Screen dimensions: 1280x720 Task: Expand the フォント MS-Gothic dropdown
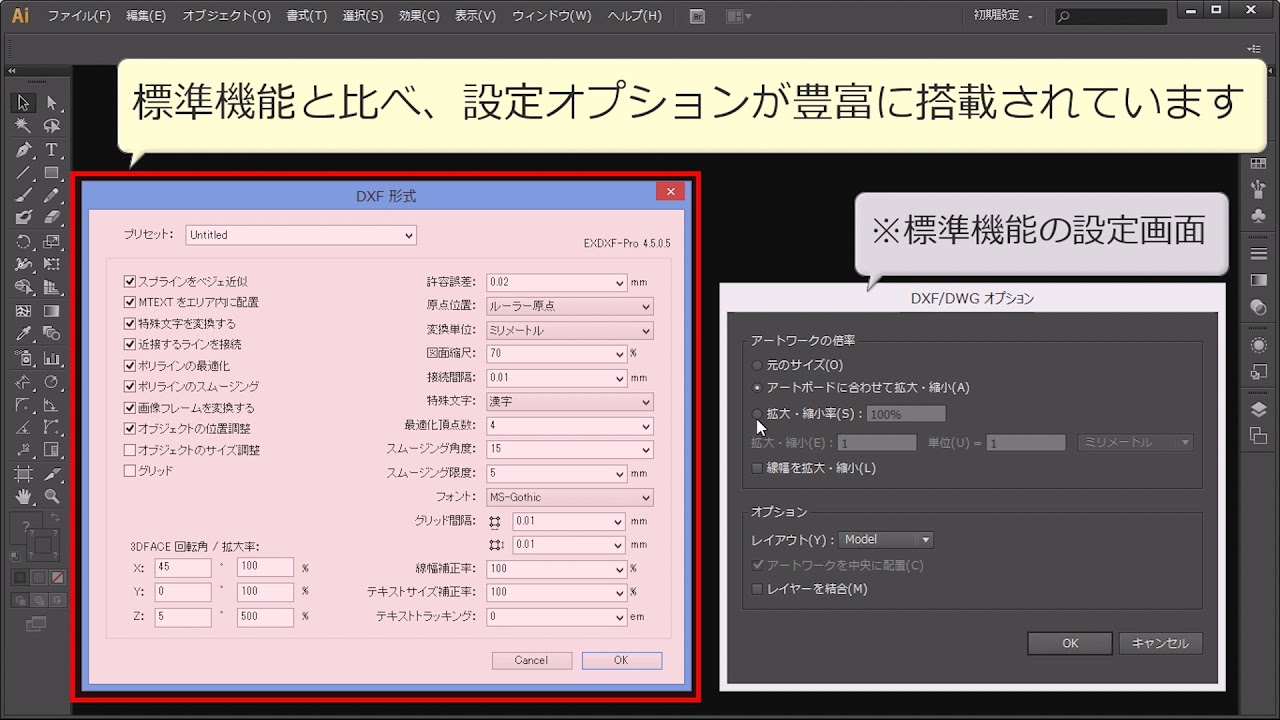coord(569,497)
